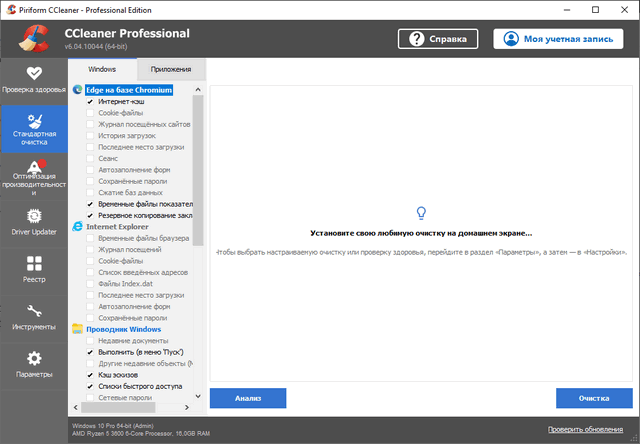Switch to the Windows tab

[x=102, y=69]
